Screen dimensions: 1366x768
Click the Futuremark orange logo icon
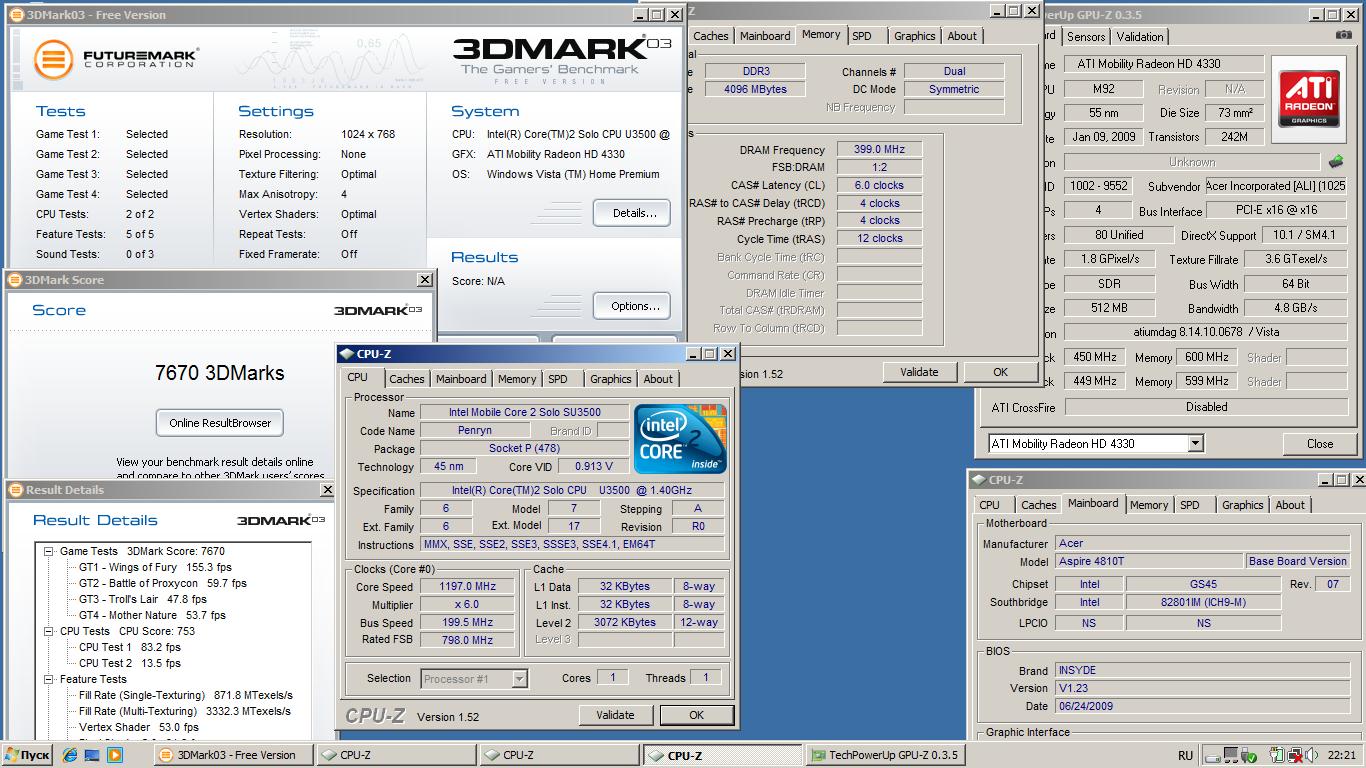(53, 59)
